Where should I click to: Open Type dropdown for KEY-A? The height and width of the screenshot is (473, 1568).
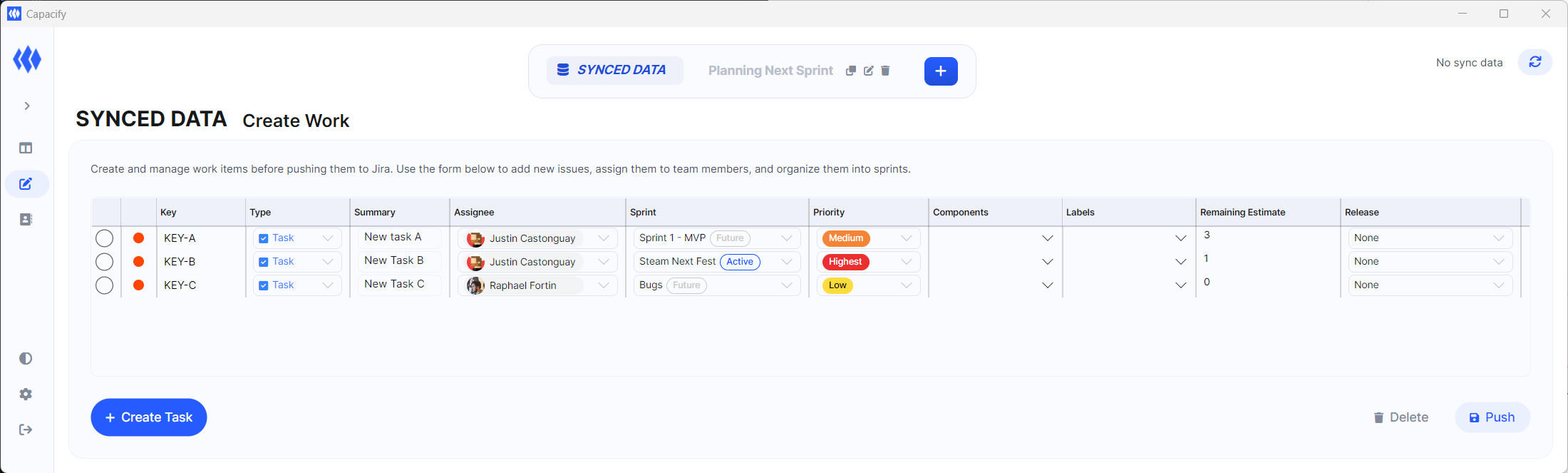click(297, 238)
